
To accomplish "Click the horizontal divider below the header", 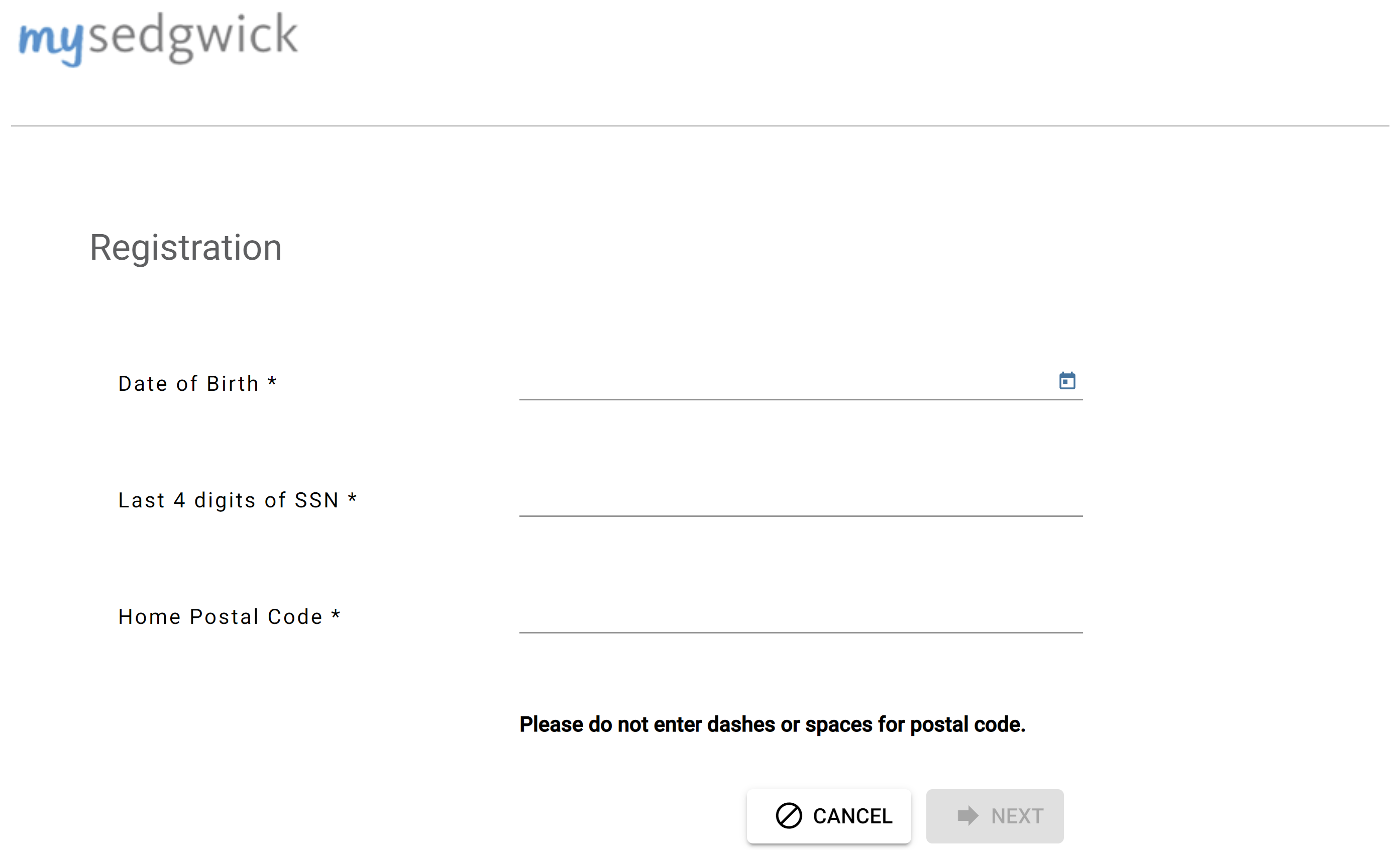I will pos(700,126).
